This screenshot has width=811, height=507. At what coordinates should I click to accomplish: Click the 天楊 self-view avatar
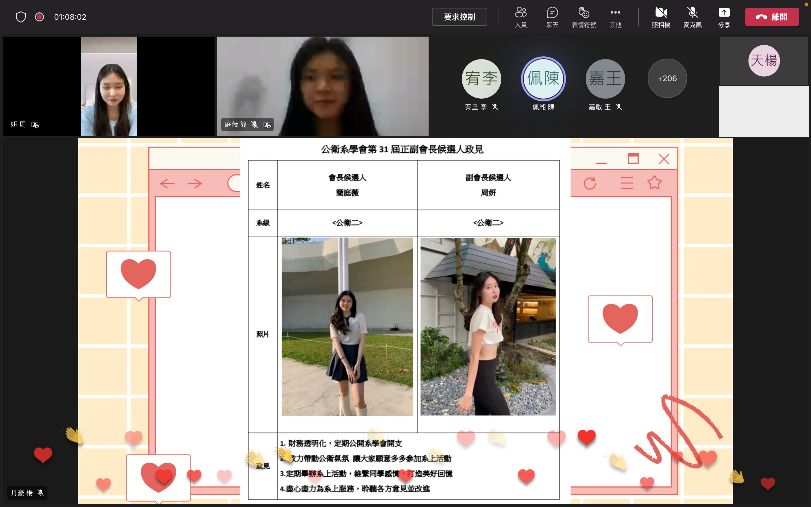(x=764, y=62)
